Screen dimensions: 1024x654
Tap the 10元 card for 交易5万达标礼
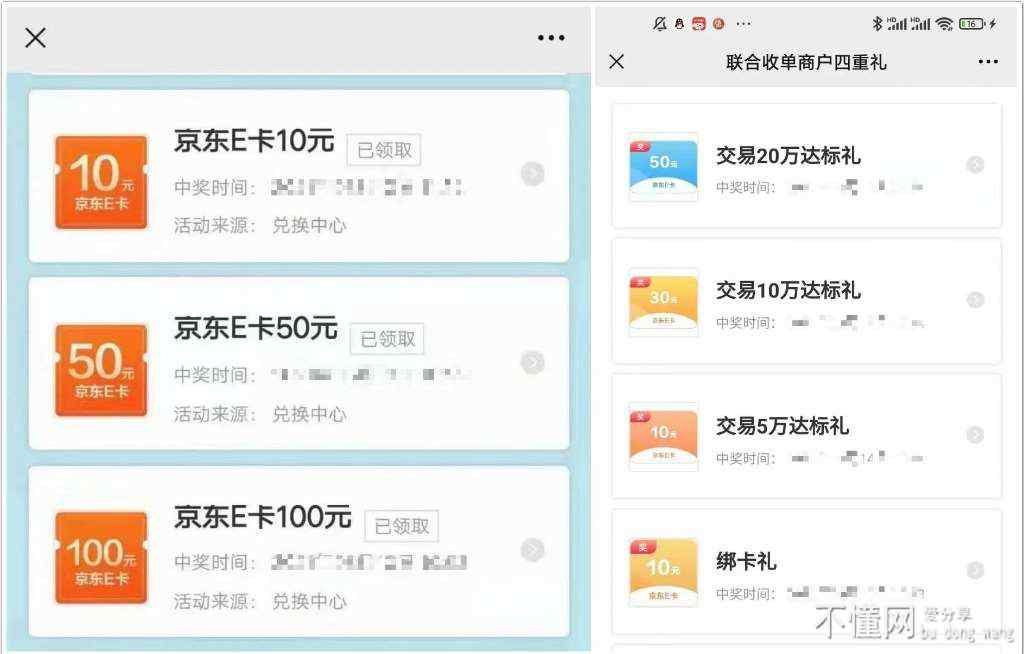tap(663, 437)
